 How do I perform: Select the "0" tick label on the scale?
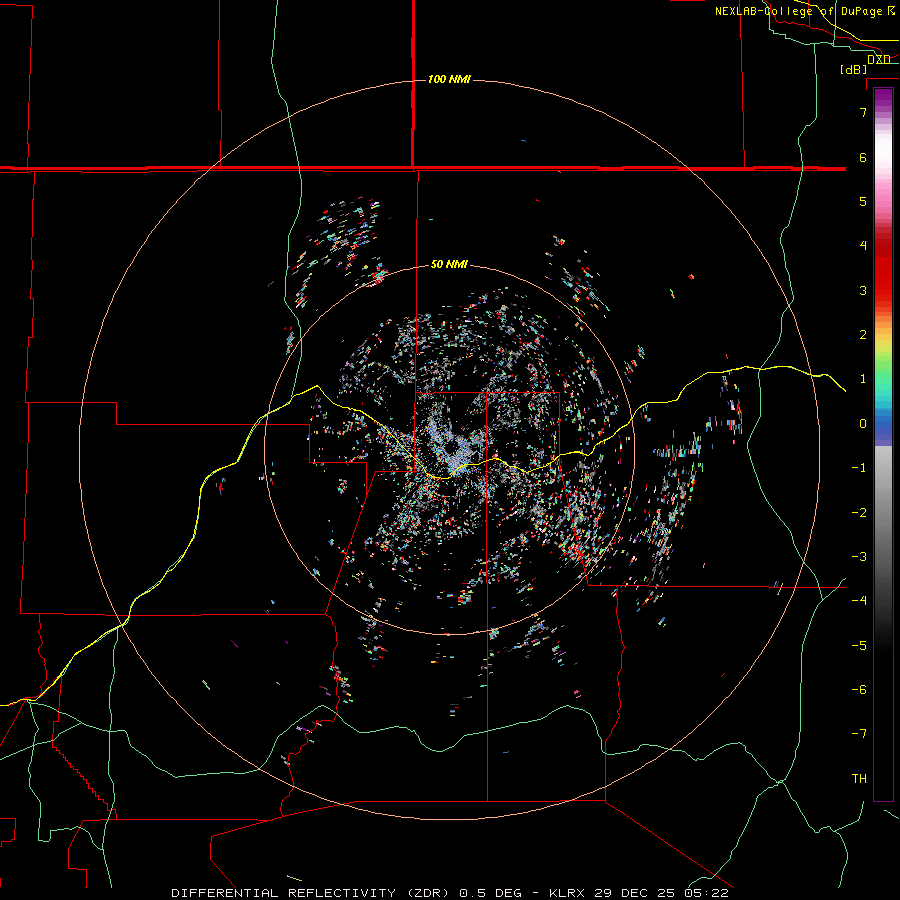863,424
